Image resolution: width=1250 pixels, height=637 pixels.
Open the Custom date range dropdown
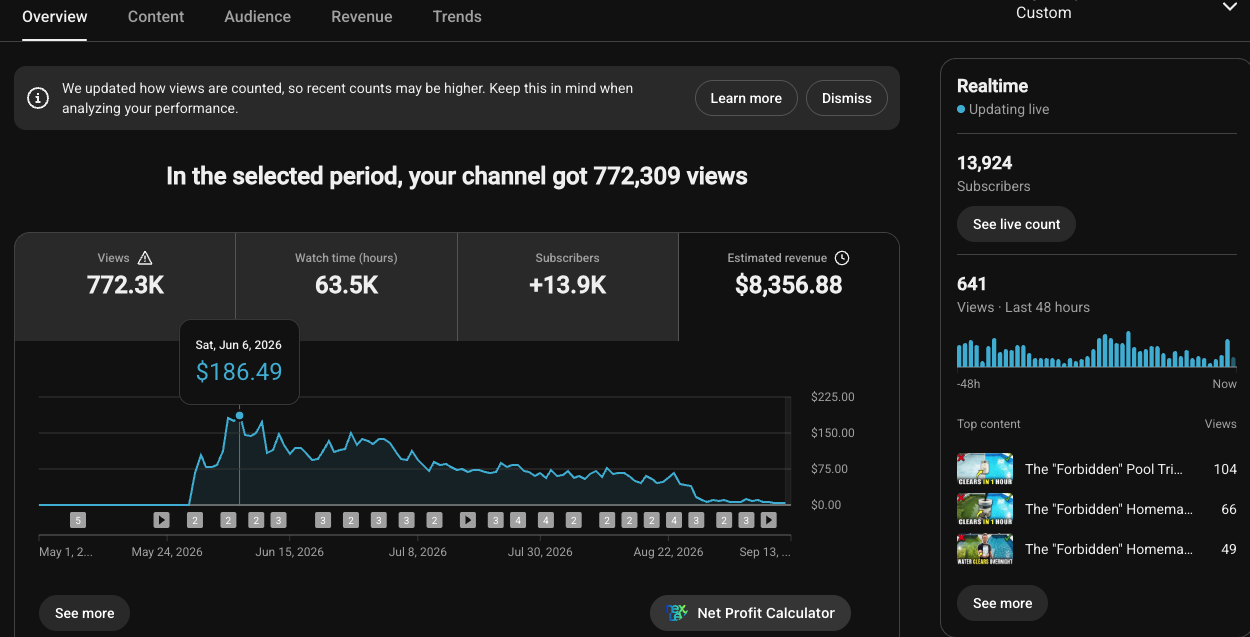pos(1127,13)
